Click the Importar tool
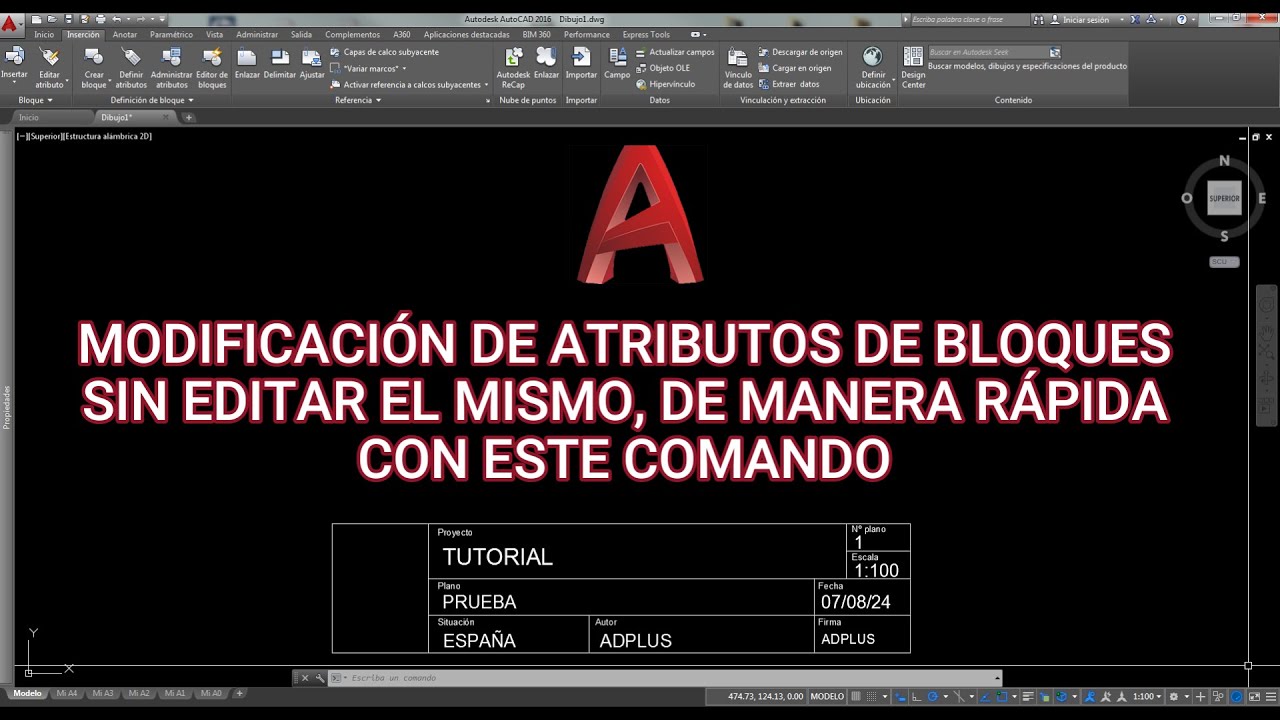1280x720 pixels. [x=581, y=62]
